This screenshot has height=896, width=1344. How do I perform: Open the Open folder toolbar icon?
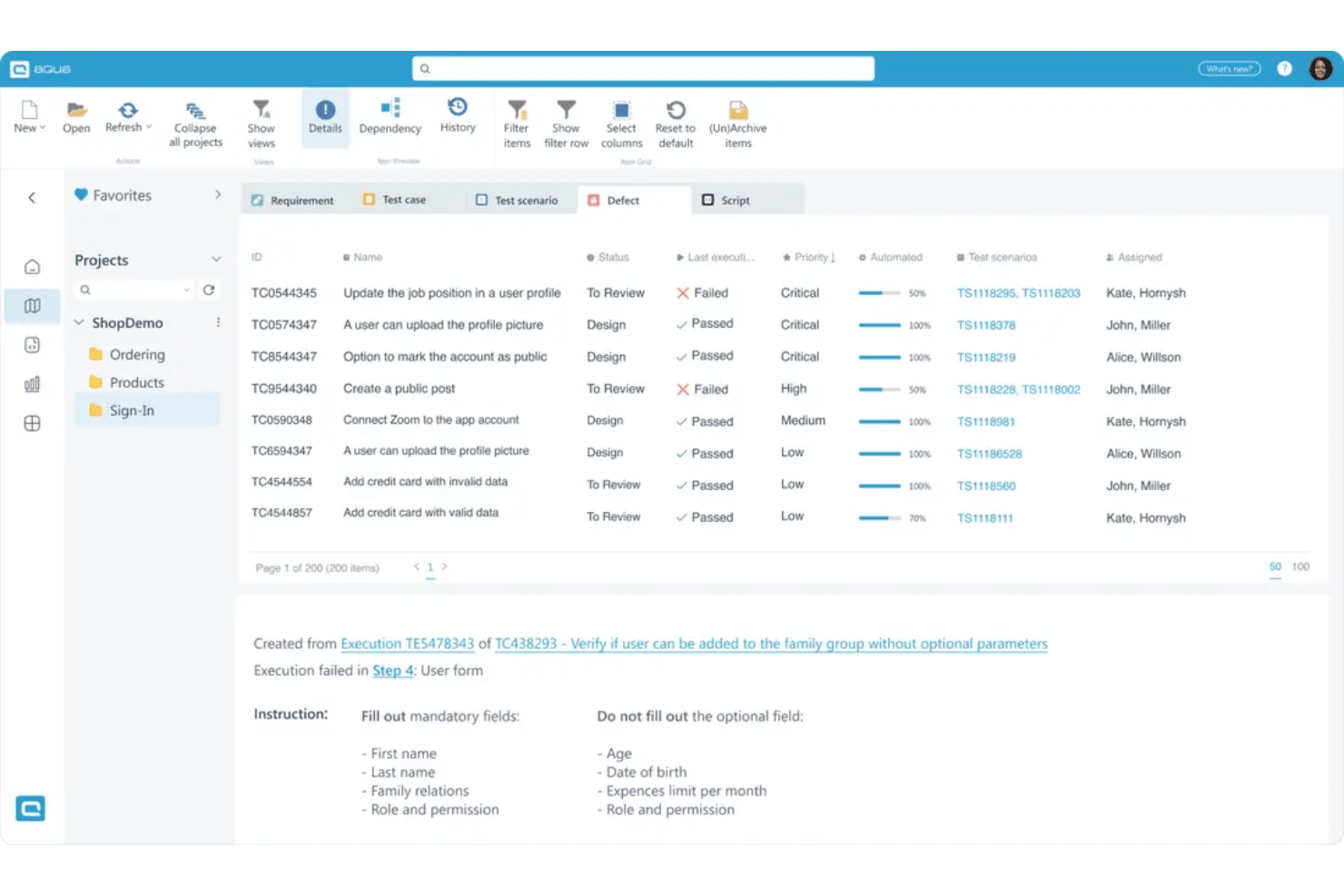pyautogui.click(x=76, y=111)
